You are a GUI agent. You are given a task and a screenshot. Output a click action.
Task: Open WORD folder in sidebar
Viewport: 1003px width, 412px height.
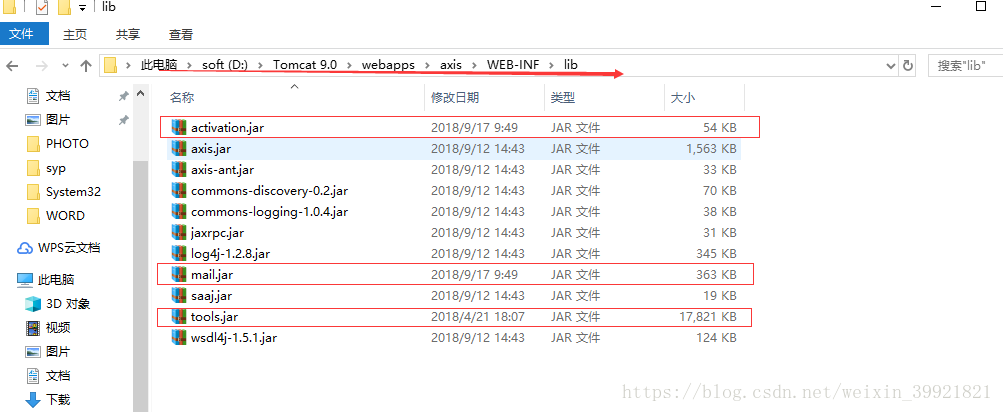click(x=65, y=216)
